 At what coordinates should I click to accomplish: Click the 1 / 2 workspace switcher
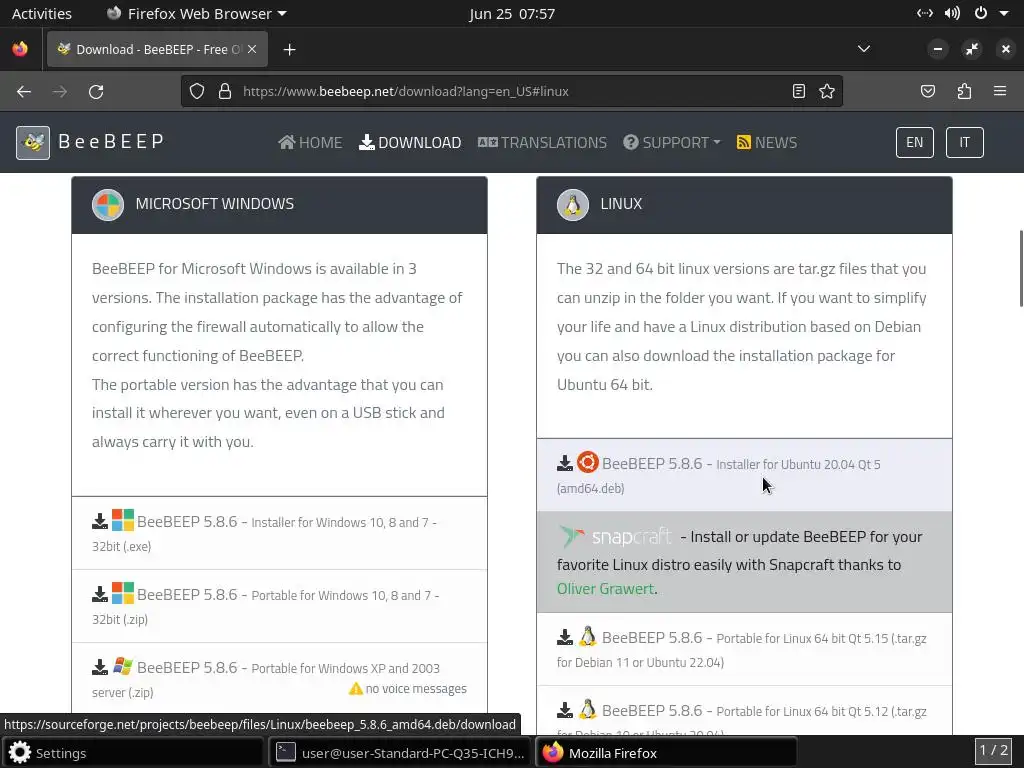[x=993, y=750]
